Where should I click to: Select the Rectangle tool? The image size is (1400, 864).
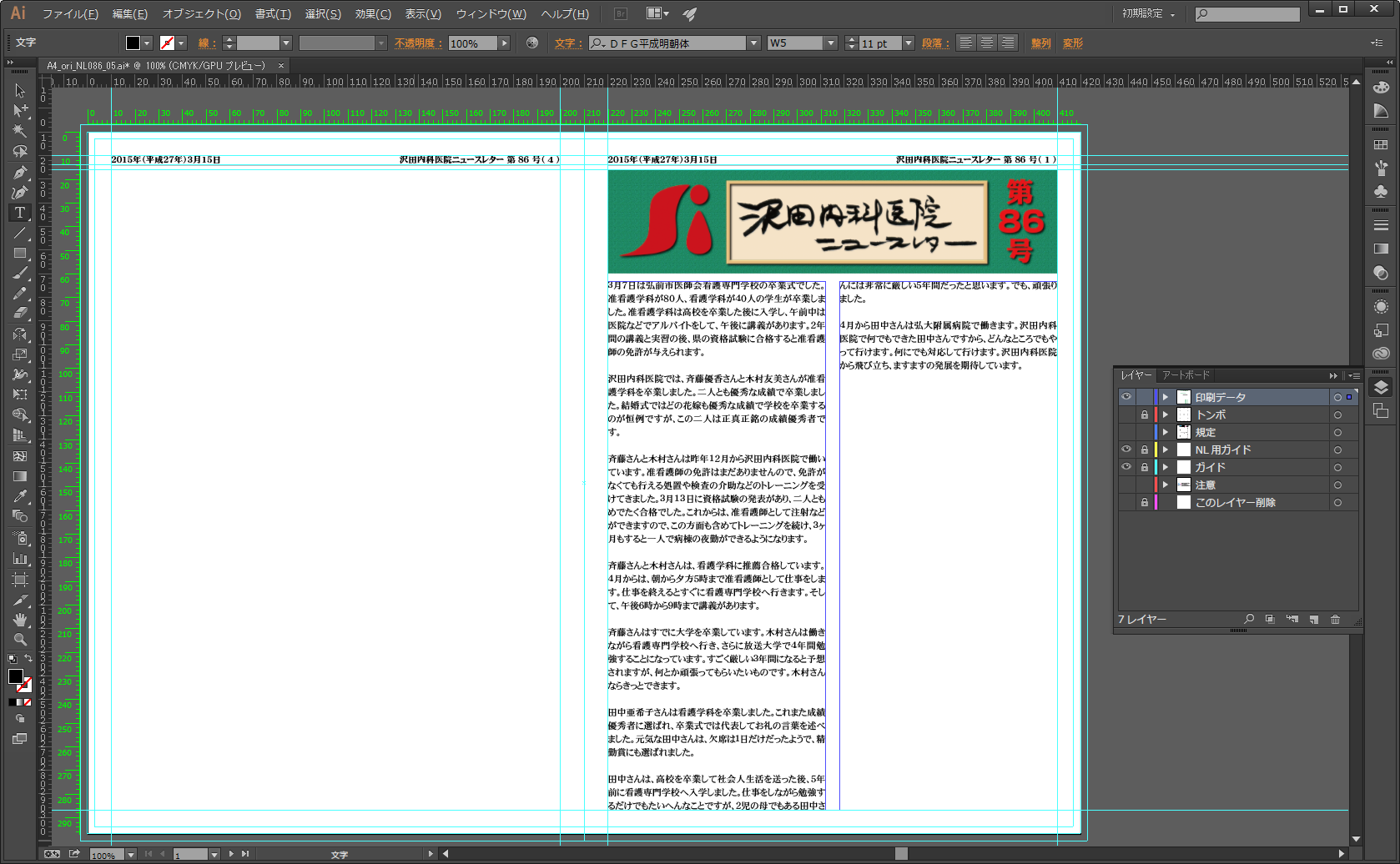tap(20, 253)
